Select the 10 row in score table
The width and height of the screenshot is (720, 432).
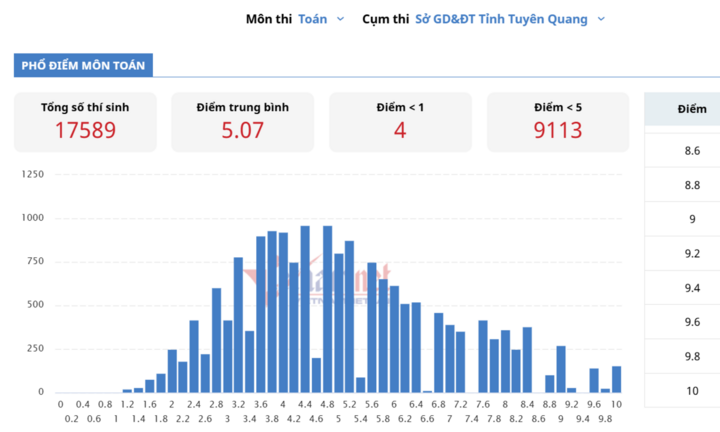(682, 391)
